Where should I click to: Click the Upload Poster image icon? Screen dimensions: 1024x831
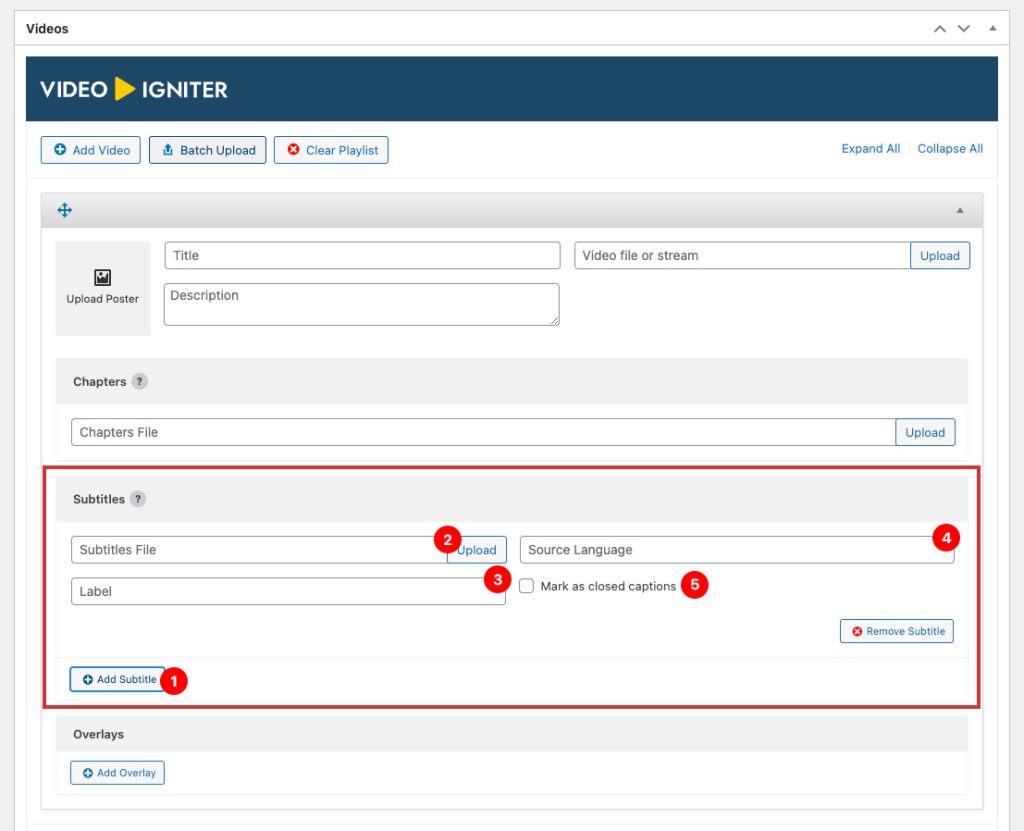tap(102, 277)
